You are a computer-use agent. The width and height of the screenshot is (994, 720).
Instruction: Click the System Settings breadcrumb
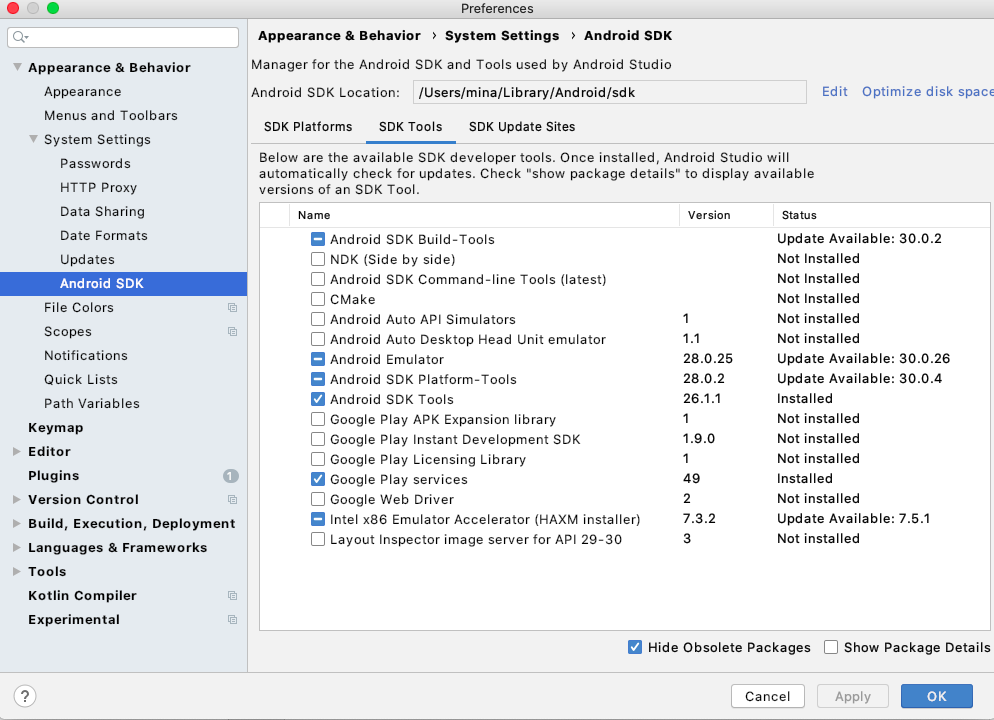502,35
